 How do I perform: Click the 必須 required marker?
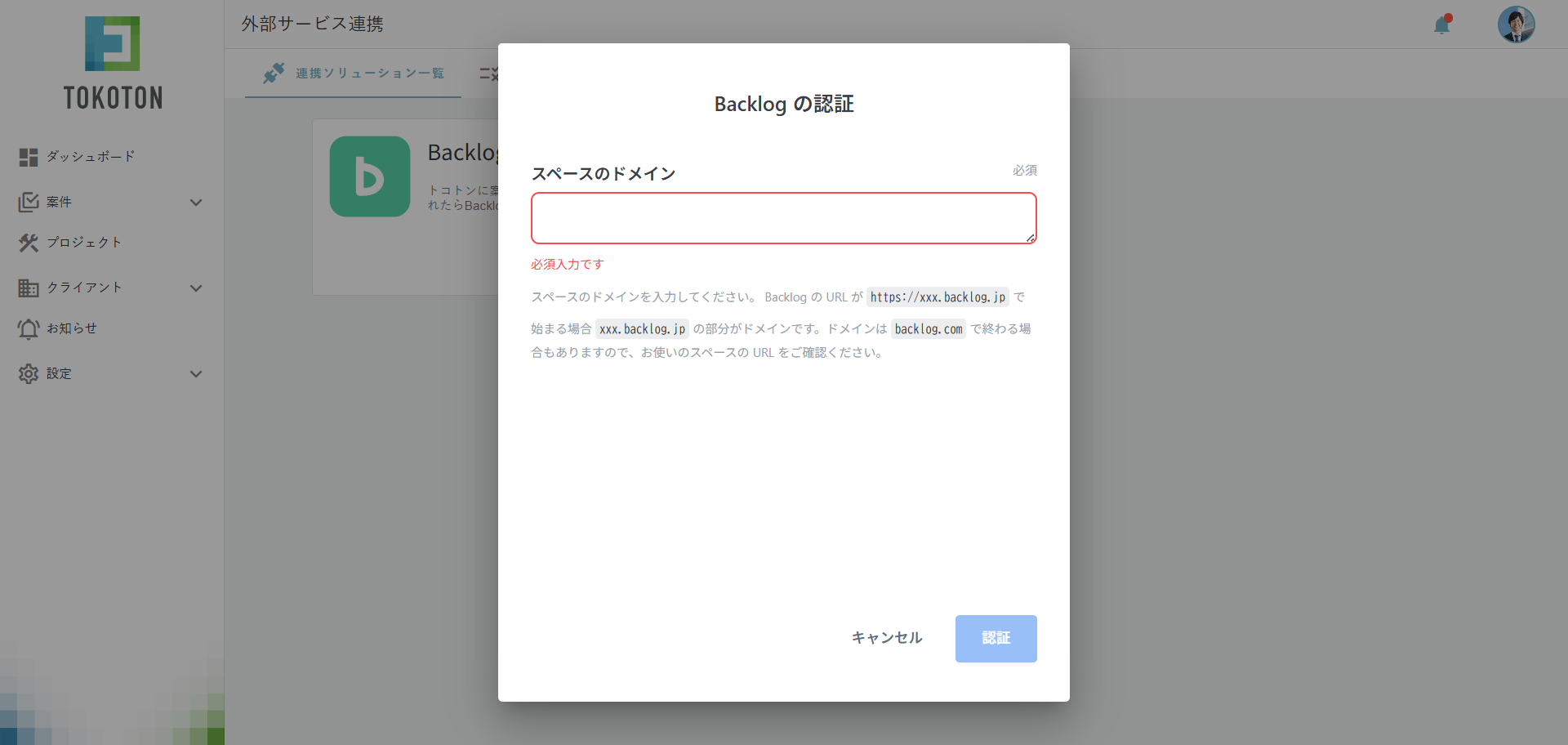pyautogui.click(x=1025, y=170)
